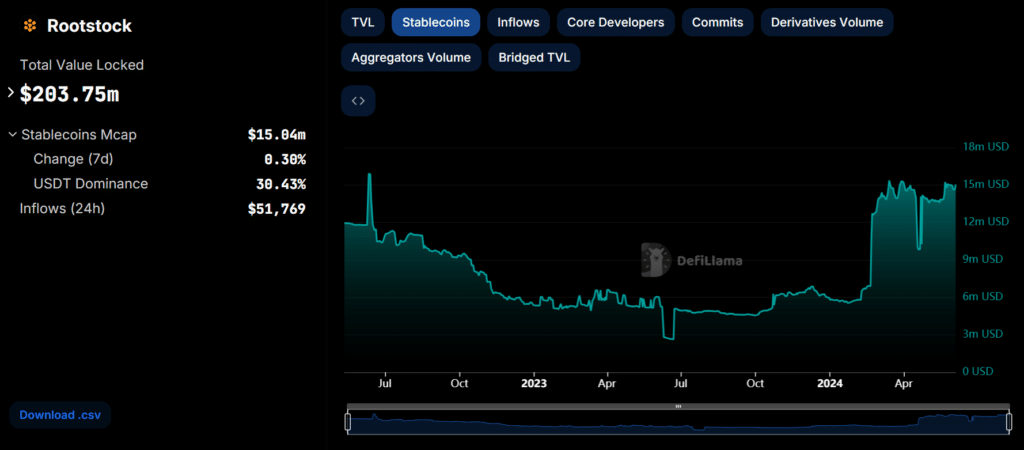Image resolution: width=1024 pixels, height=450 pixels.
Task: Click the Rootstock logo icon
Action: 29,26
